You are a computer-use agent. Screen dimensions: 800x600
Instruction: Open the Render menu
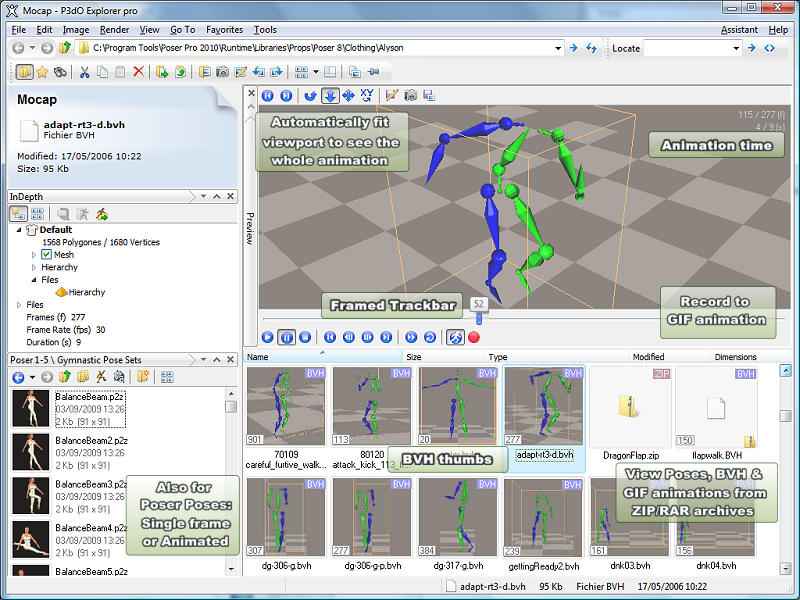[x=114, y=30]
